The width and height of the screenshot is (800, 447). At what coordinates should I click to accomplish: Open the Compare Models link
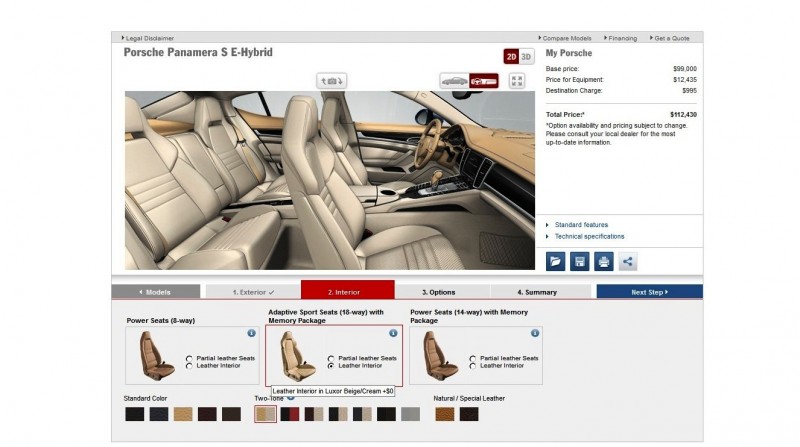[565, 38]
